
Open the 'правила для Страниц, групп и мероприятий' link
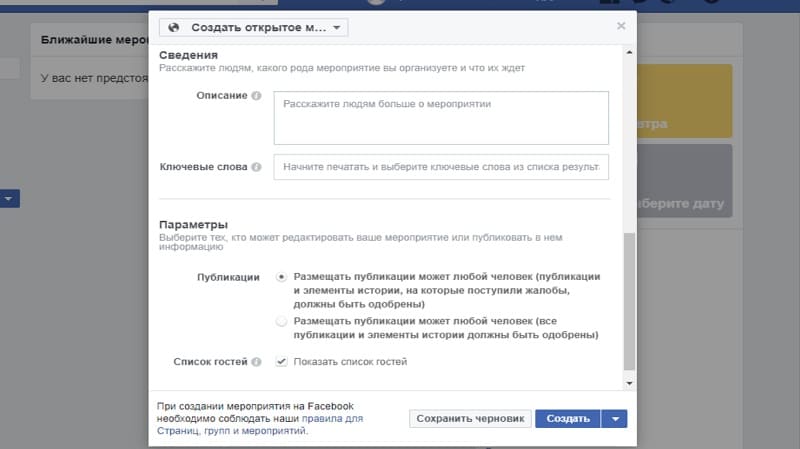click(260, 425)
